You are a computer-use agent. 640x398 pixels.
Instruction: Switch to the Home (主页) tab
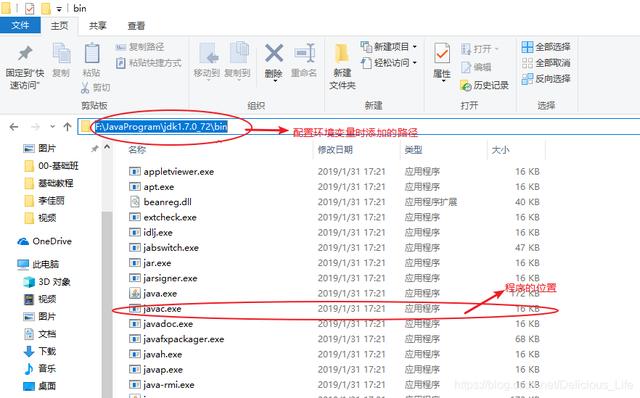click(59, 26)
